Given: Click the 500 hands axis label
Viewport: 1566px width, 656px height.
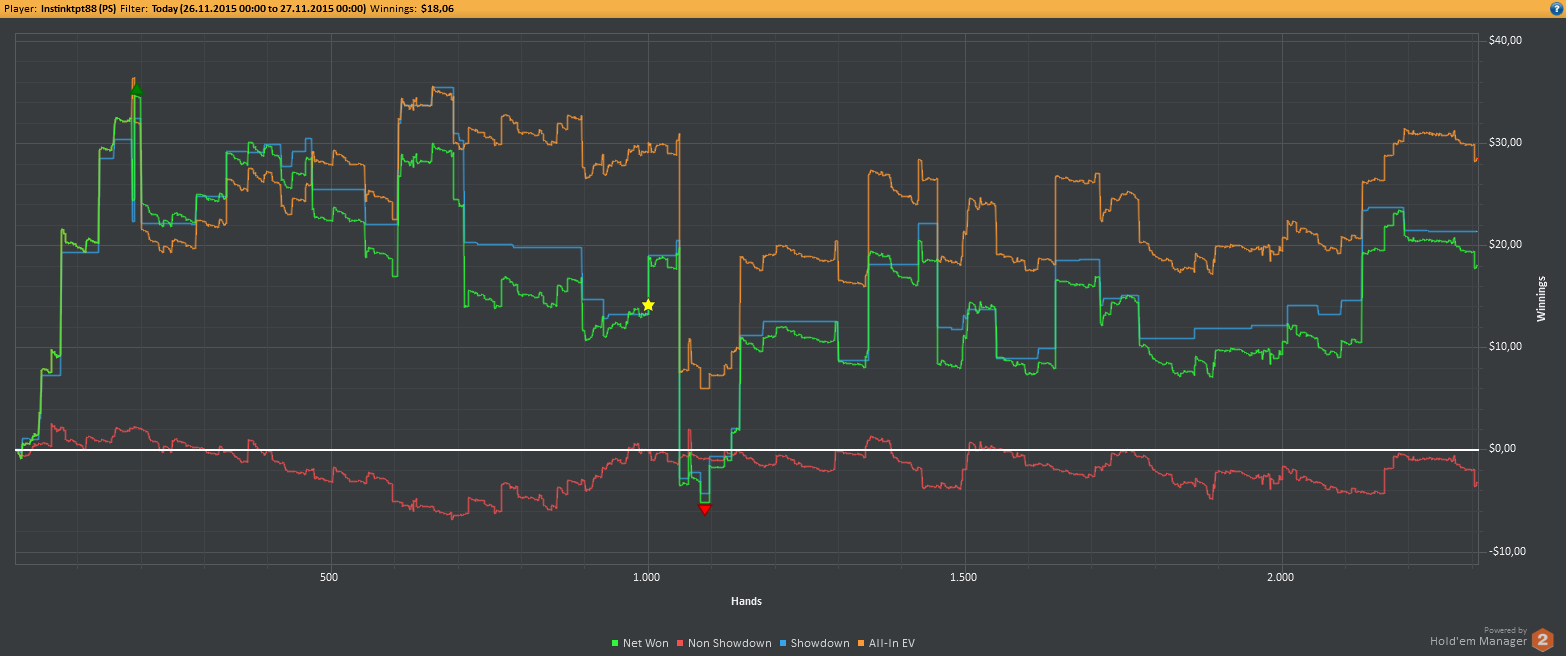Looking at the screenshot, I should [x=330, y=577].
